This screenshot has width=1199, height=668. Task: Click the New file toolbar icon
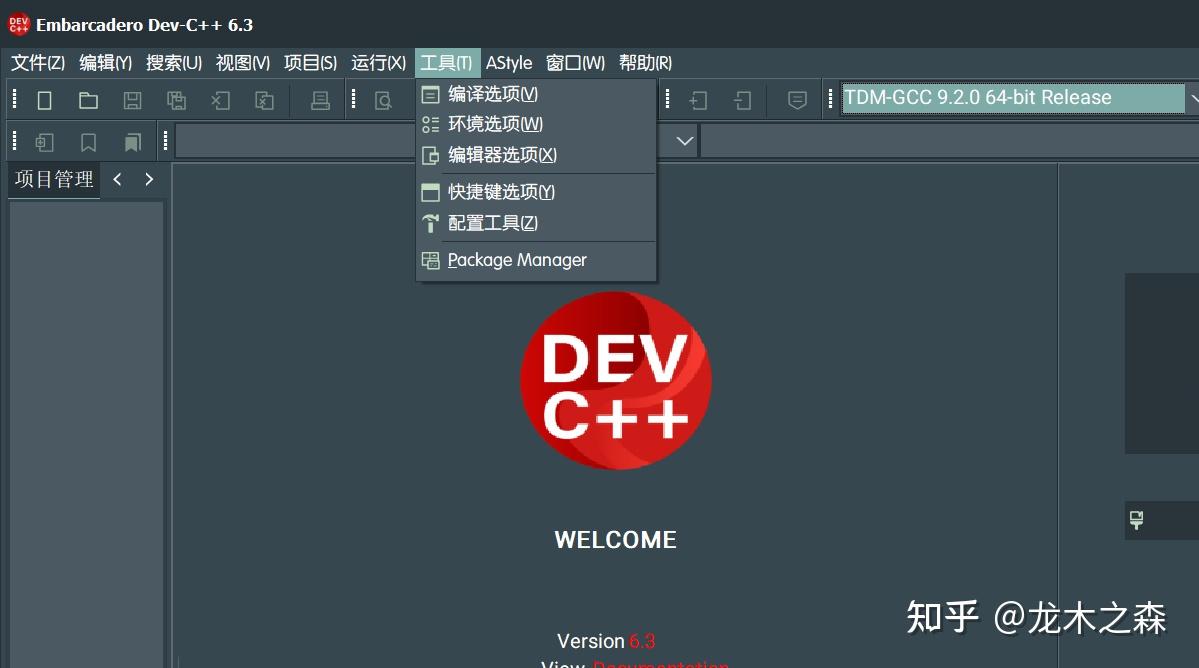(44, 100)
